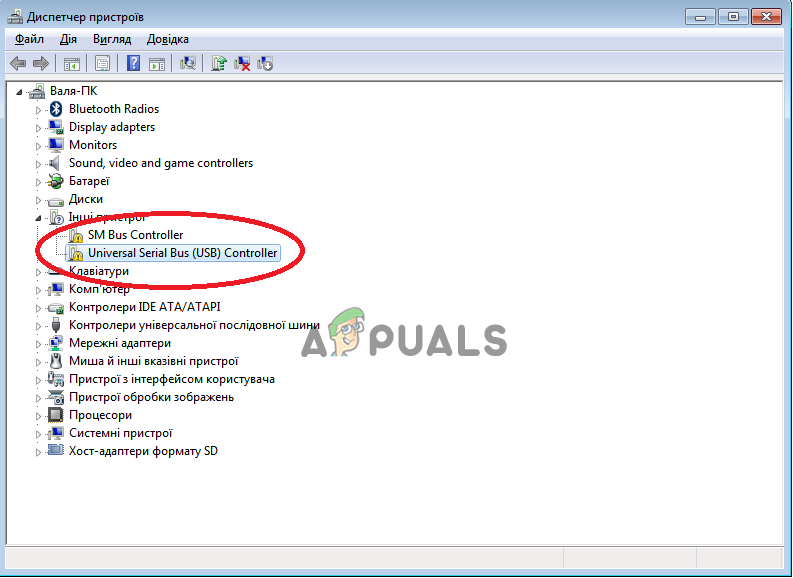Open the Вигляд menu
793x578 pixels.
click(x=112, y=39)
